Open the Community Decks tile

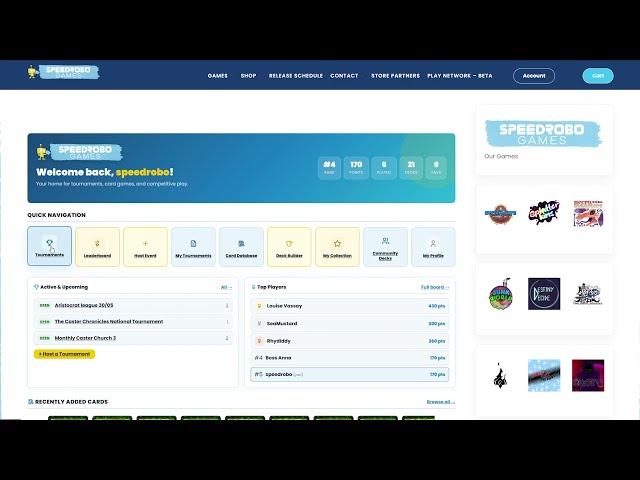point(385,247)
